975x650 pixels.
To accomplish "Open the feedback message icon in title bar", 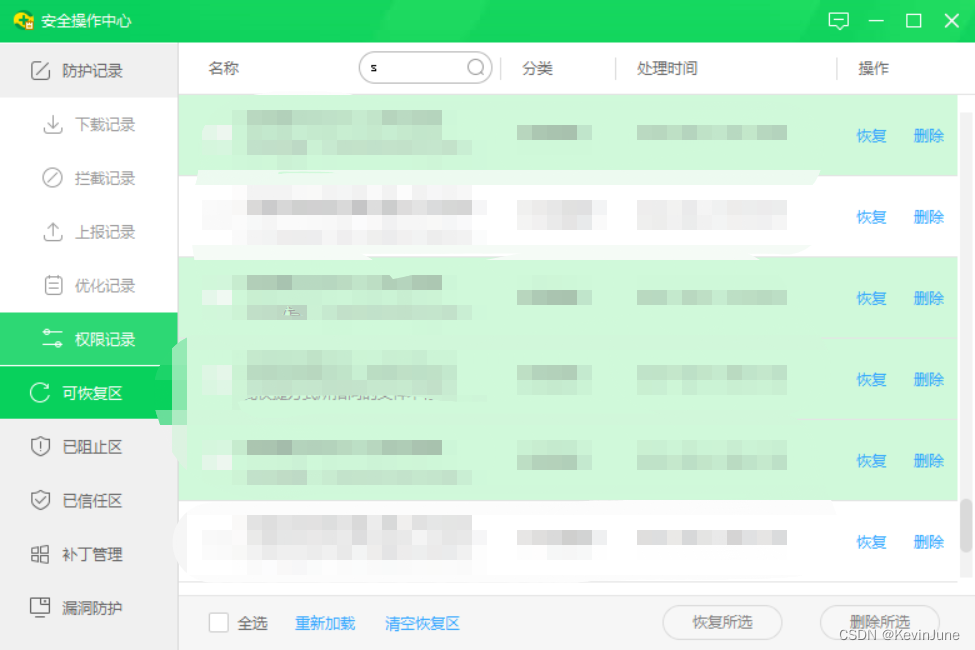I will coord(838,21).
